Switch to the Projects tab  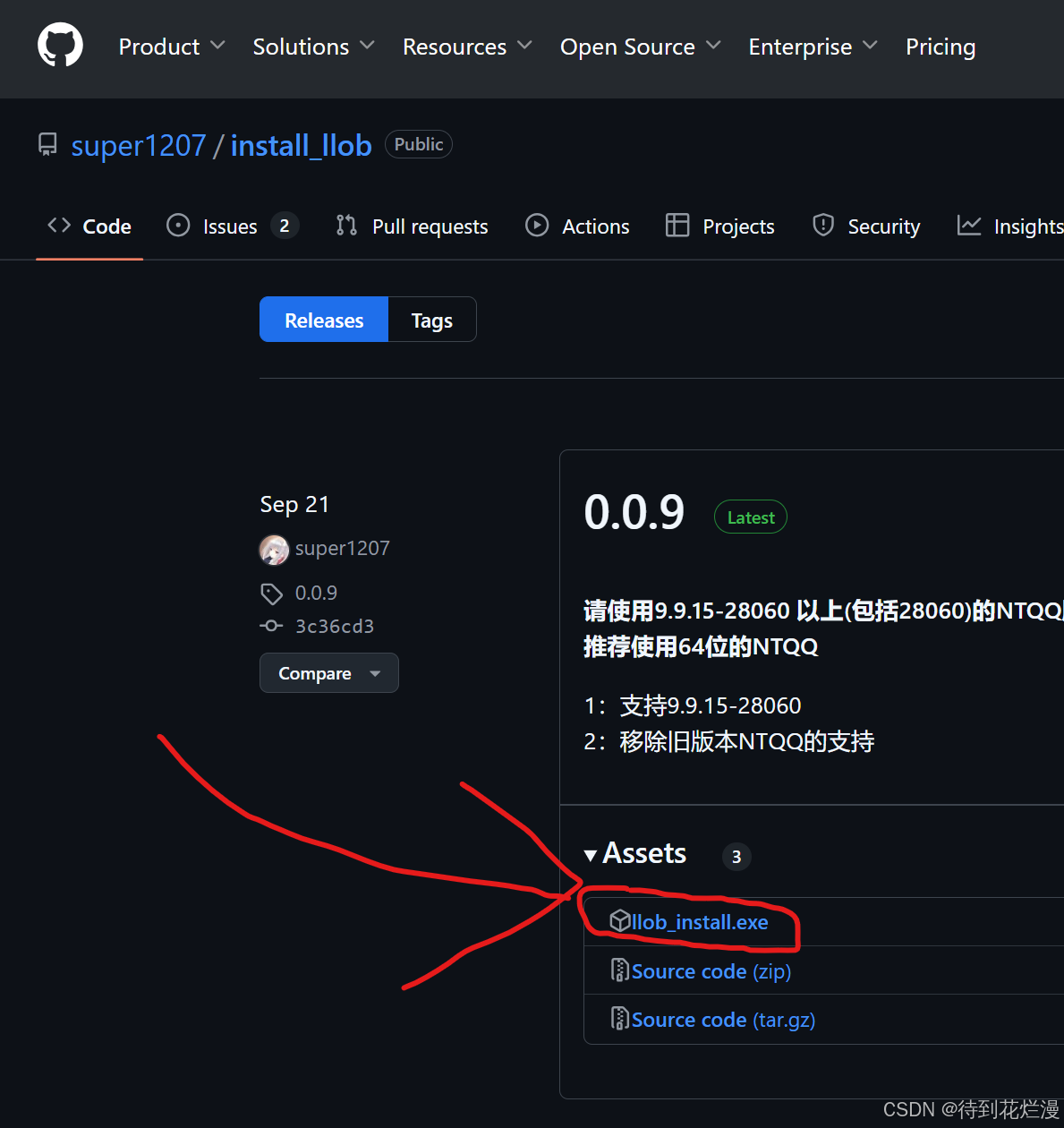point(720,226)
